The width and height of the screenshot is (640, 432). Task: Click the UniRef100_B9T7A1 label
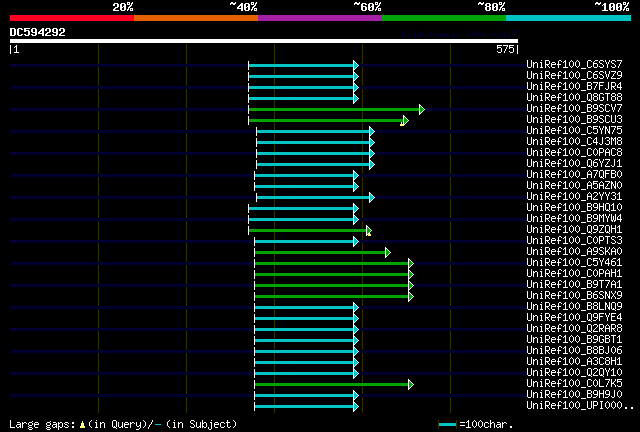[x=574, y=285]
